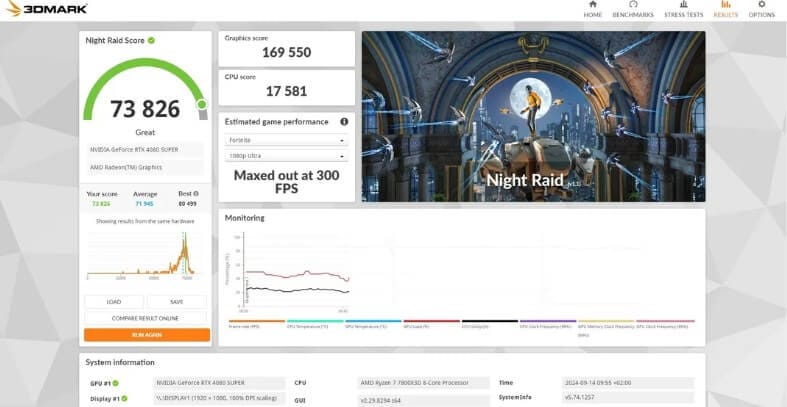This screenshot has width=787, height=407.
Task: Click the CPU score value 17 581
Action: 287,91
